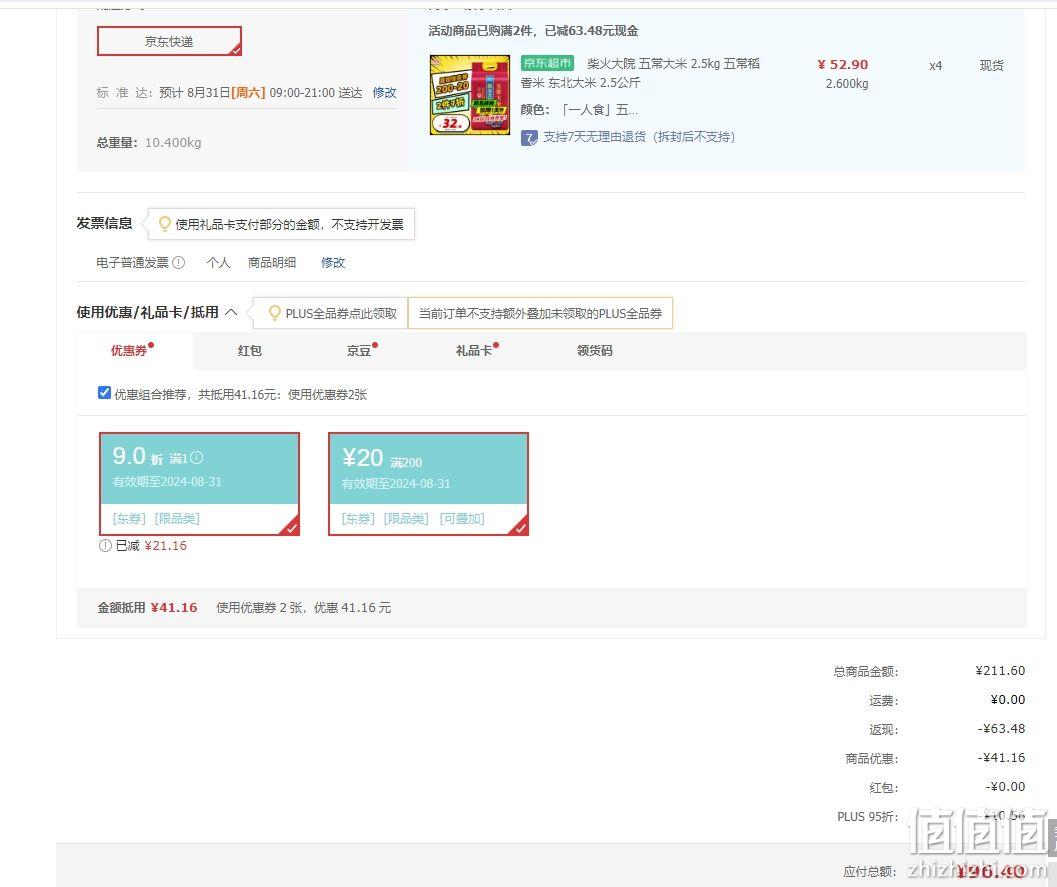Image resolution: width=1057 pixels, height=887 pixels.
Task: Click the 7-day return policy icon
Action: [x=529, y=137]
